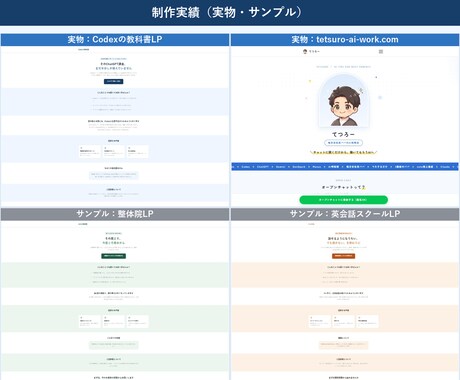The width and height of the screenshot is (460, 380).
Task: Click the first feature card on 整体院LP
Action: point(90,322)
